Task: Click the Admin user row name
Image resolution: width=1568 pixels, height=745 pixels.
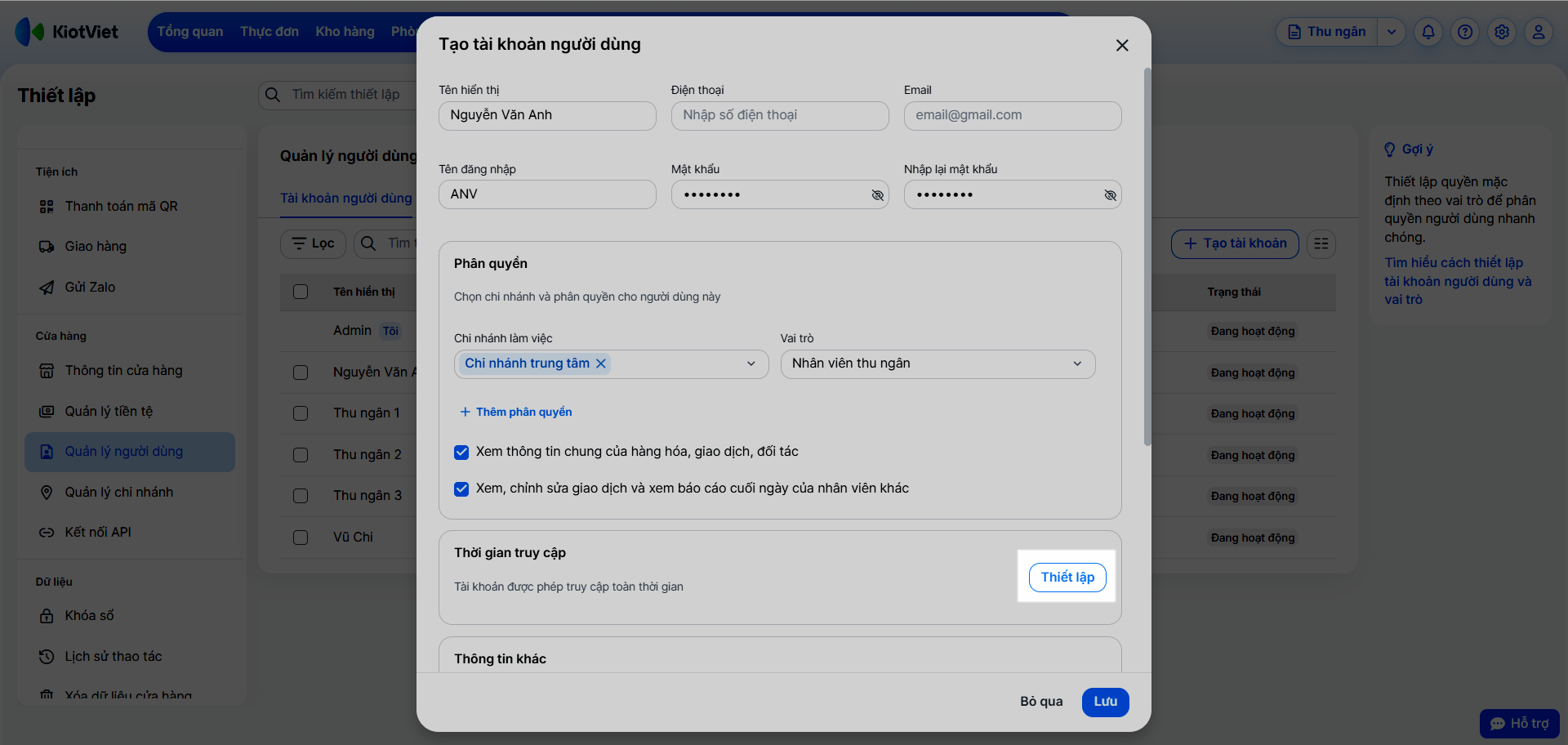Action: pos(352,331)
